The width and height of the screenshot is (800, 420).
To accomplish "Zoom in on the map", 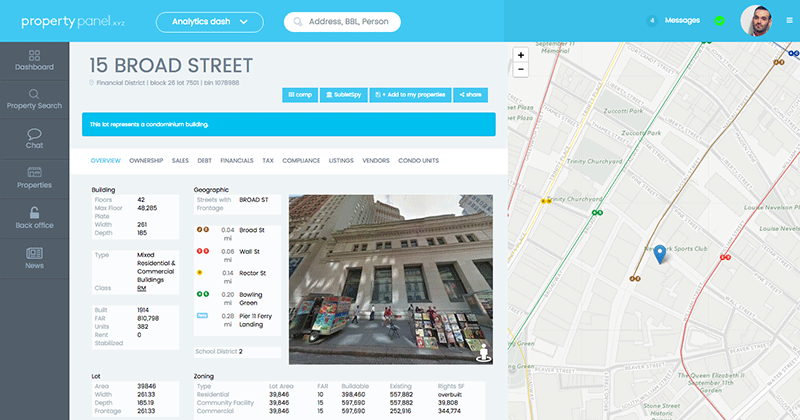I will click(520, 55).
